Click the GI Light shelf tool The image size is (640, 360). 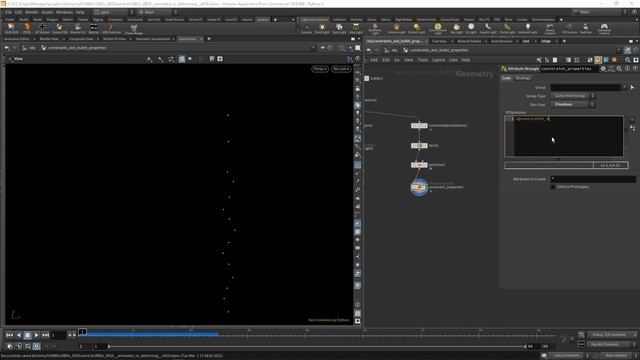pos(471,29)
